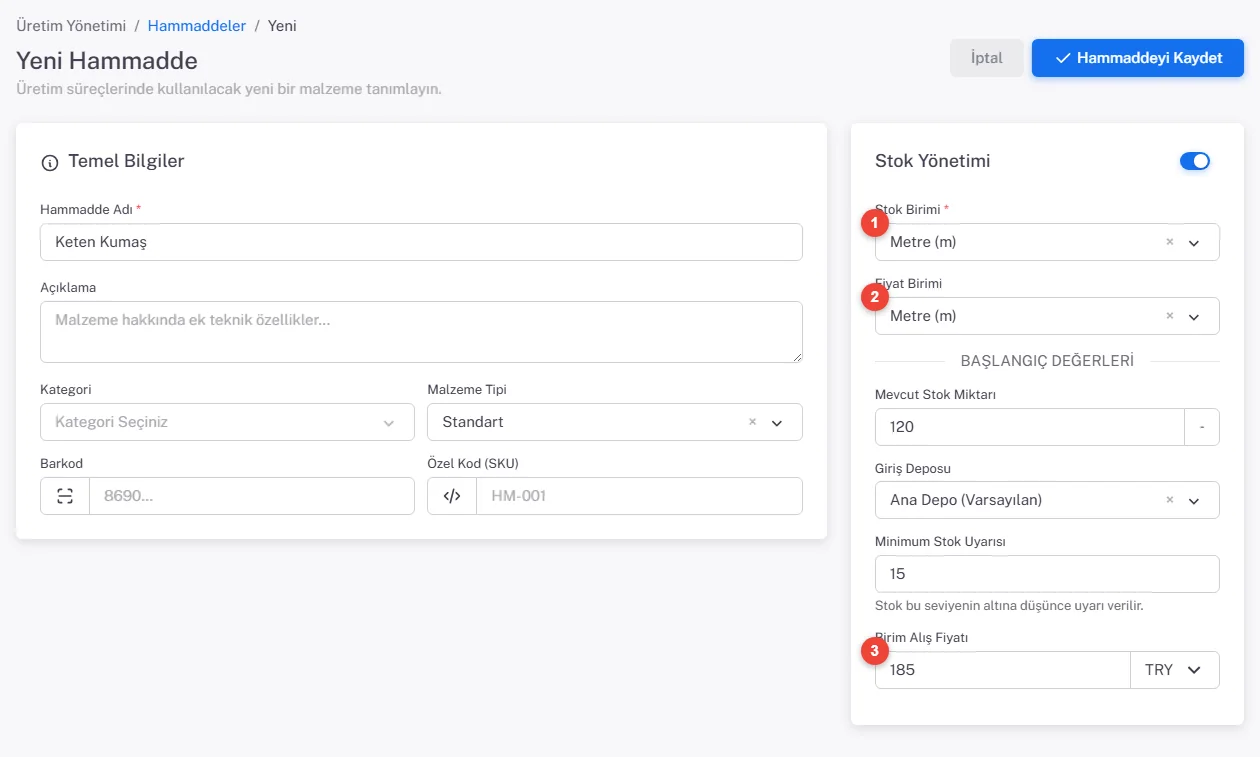
Task: Open the Fiyat Birimi dropdown
Action: [1193, 316]
